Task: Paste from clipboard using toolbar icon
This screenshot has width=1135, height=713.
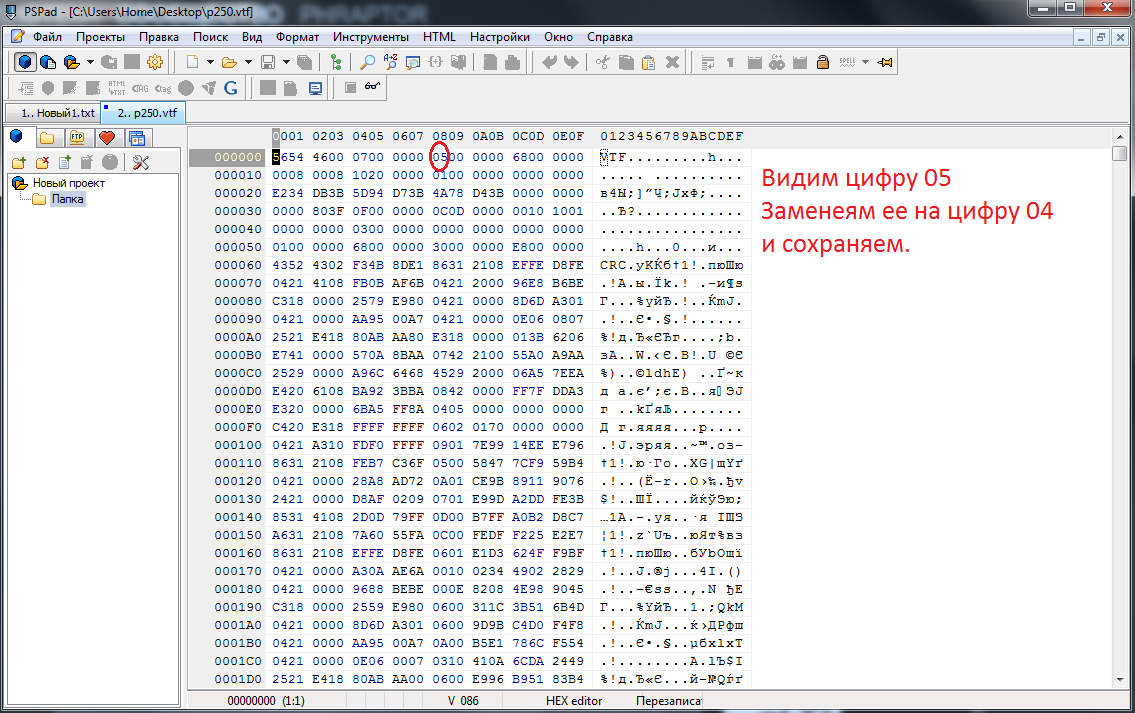Action: [648, 62]
